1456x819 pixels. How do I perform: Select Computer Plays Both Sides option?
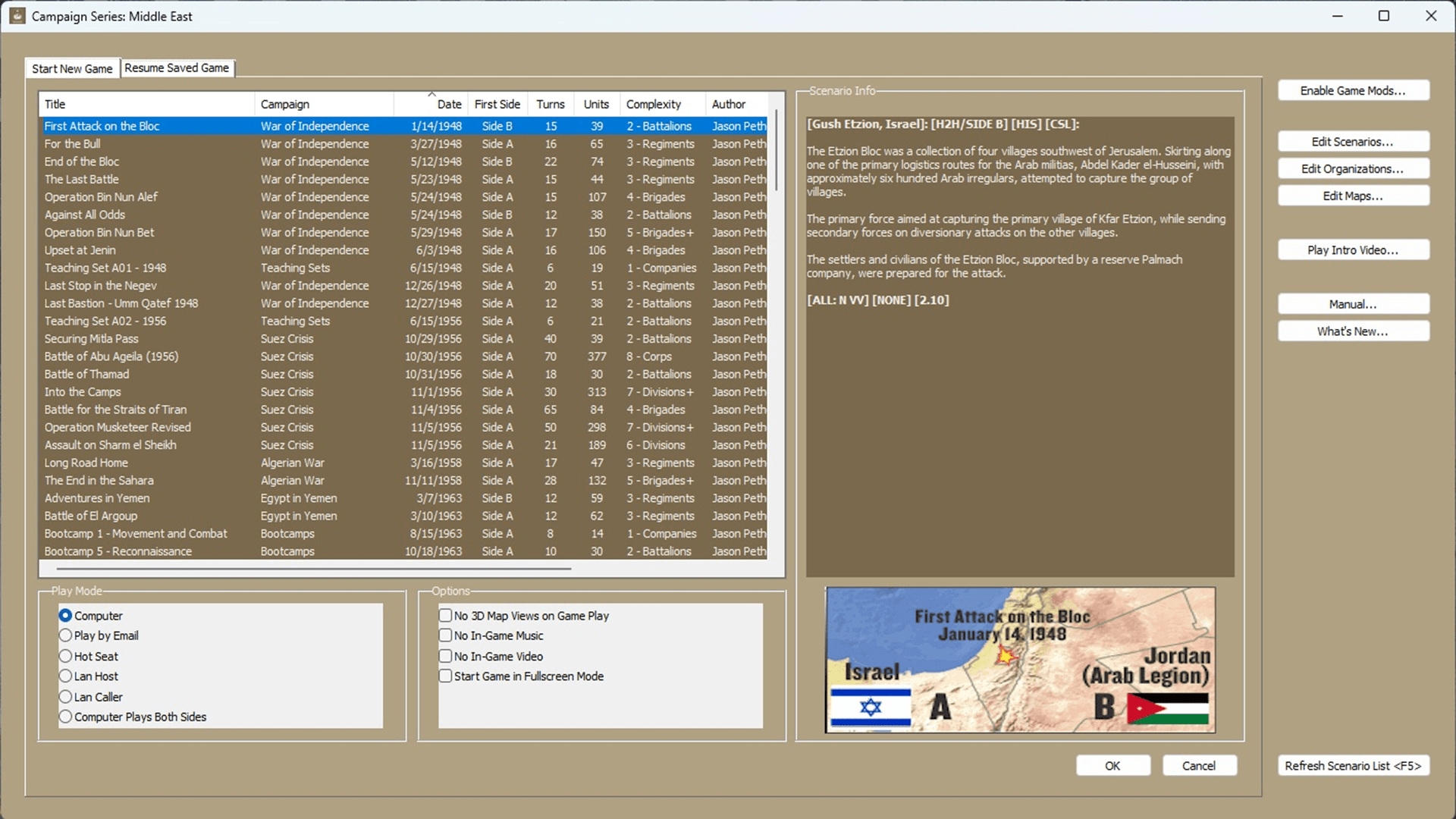66,717
